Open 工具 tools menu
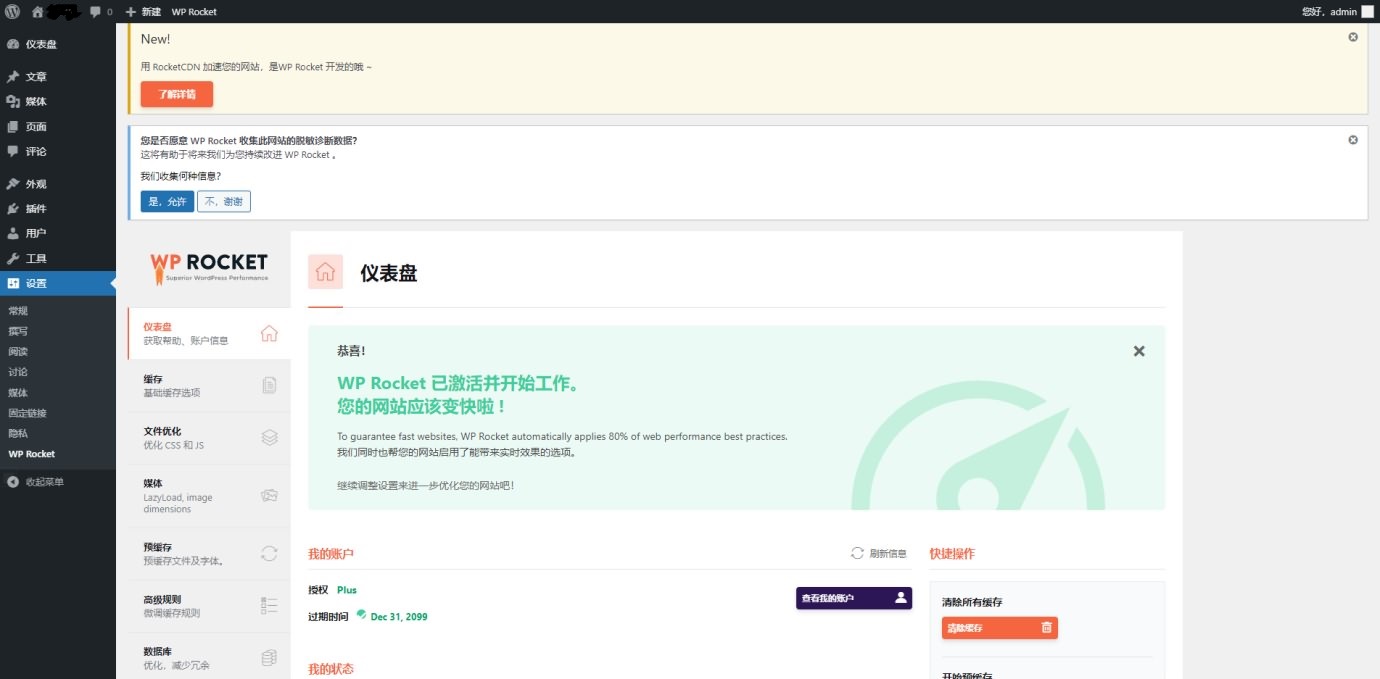The height and width of the screenshot is (679, 1380). [x=58, y=258]
